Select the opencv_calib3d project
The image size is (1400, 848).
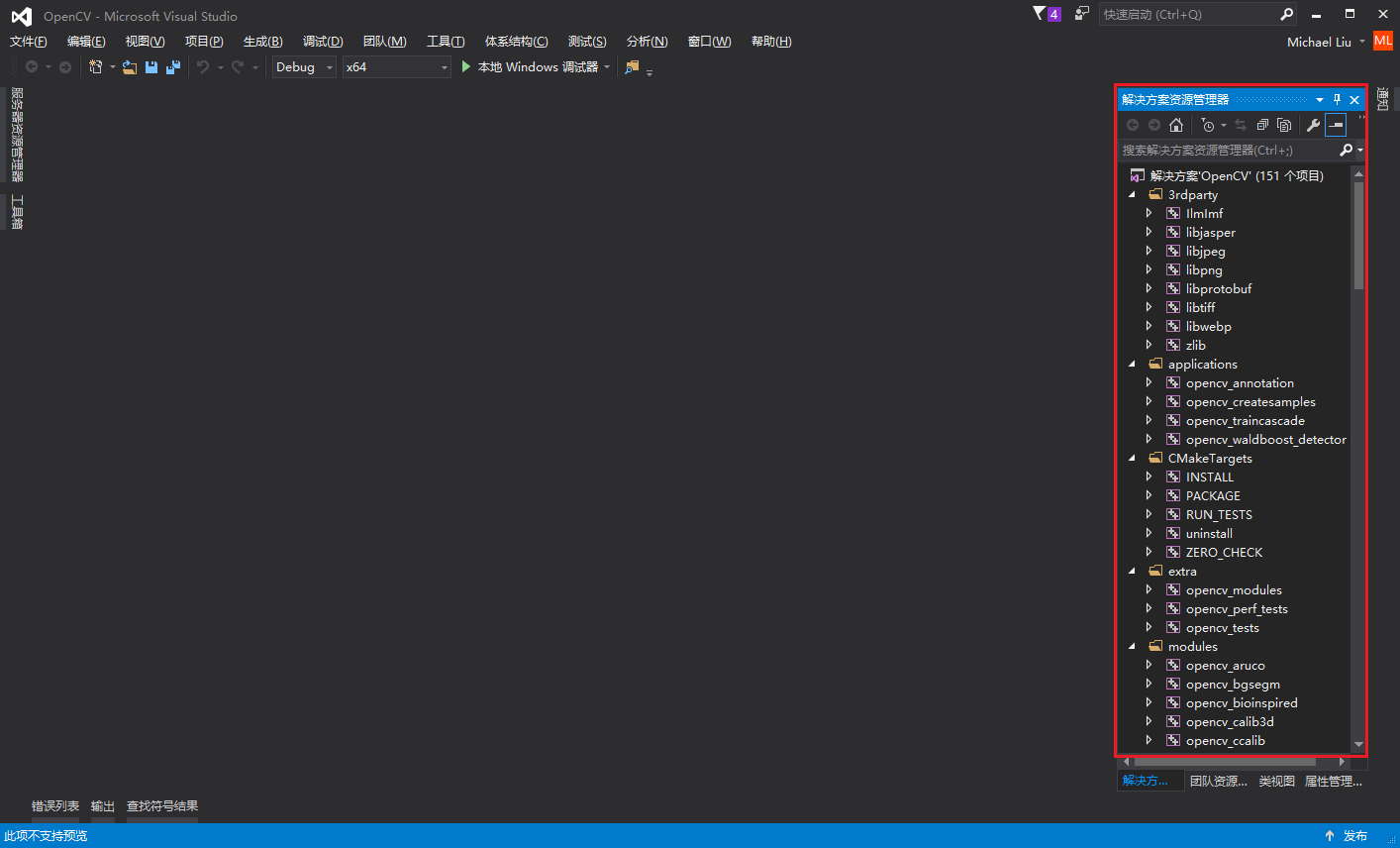1230,722
